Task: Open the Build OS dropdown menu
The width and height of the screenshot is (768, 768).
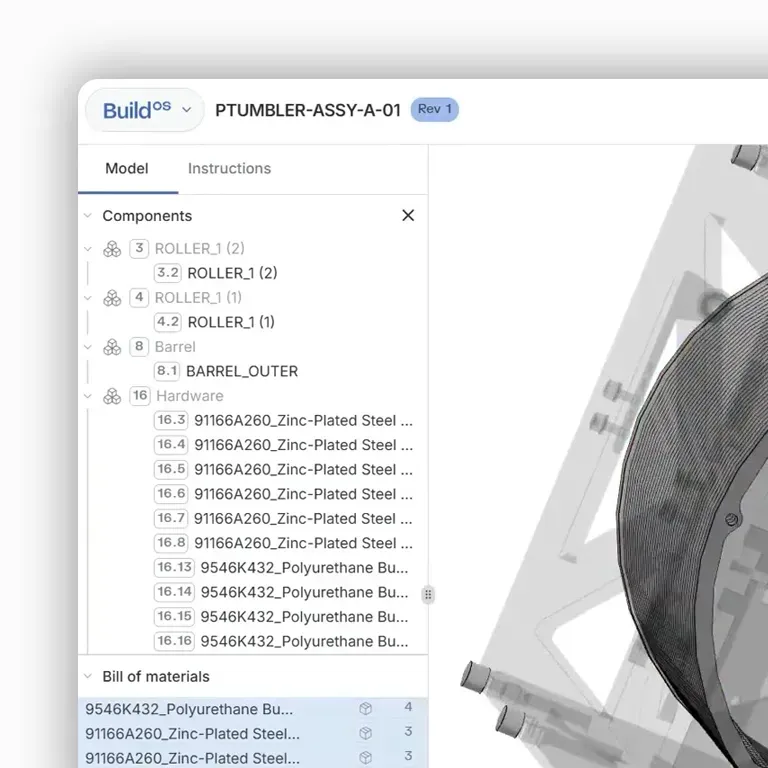Action: 145,110
